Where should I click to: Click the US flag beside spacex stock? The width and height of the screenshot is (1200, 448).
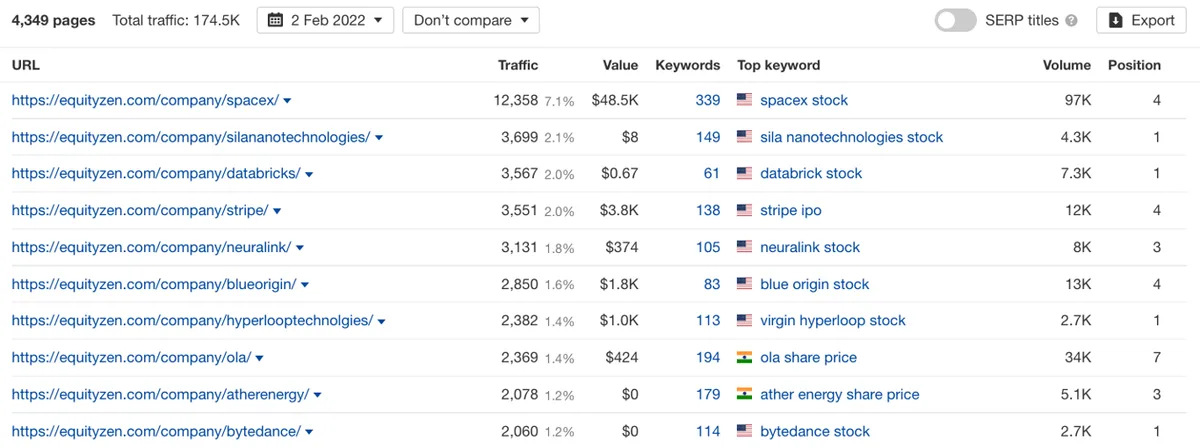coord(744,100)
